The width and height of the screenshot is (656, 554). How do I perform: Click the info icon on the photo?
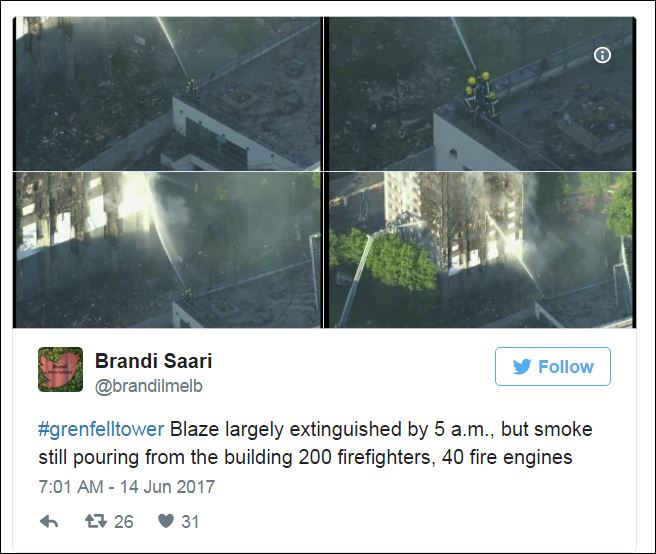pos(602,55)
